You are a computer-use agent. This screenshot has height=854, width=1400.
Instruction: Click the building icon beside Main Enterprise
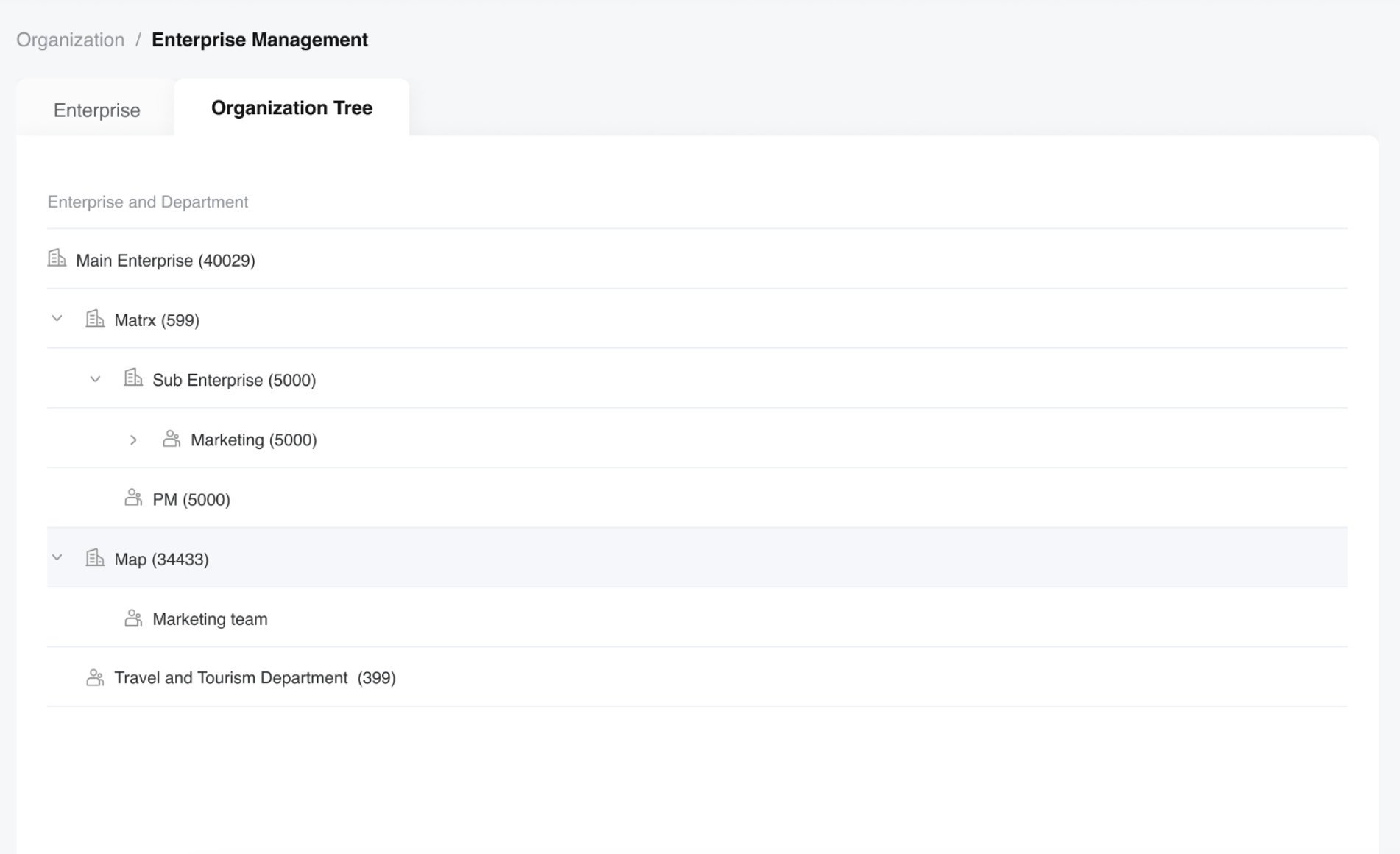(x=57, y=258)
